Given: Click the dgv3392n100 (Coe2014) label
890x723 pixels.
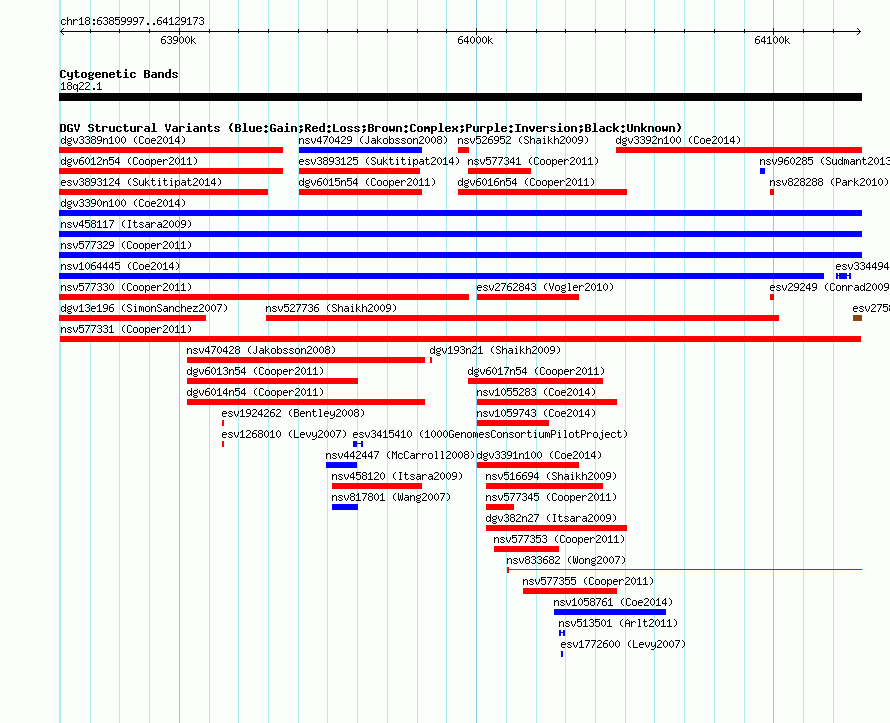Looking at the screenshot, I should 678,140.
